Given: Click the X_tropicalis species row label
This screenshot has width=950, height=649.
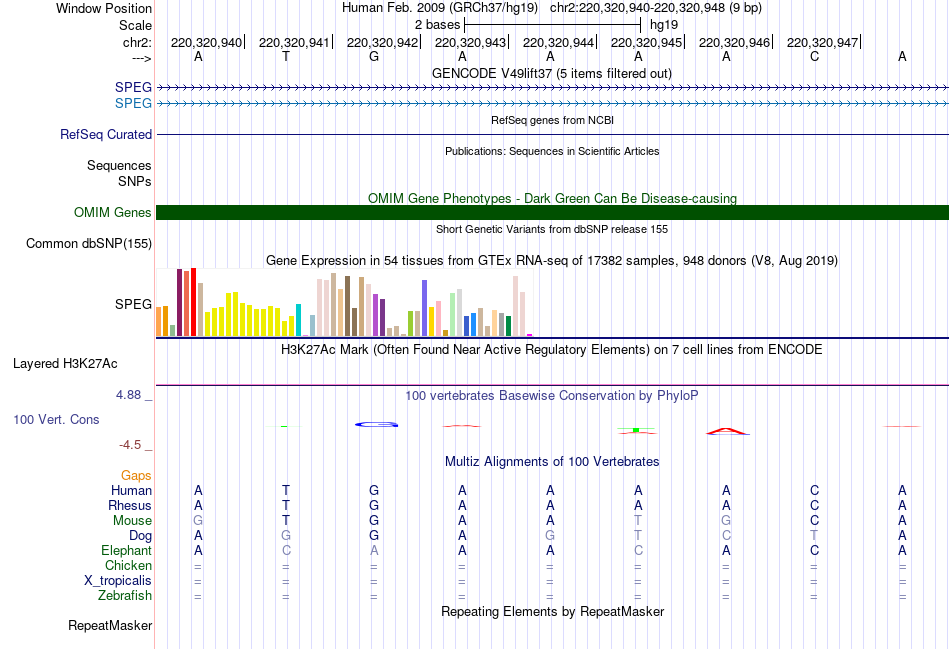Looking at the screenshot, I should (118, 581).
